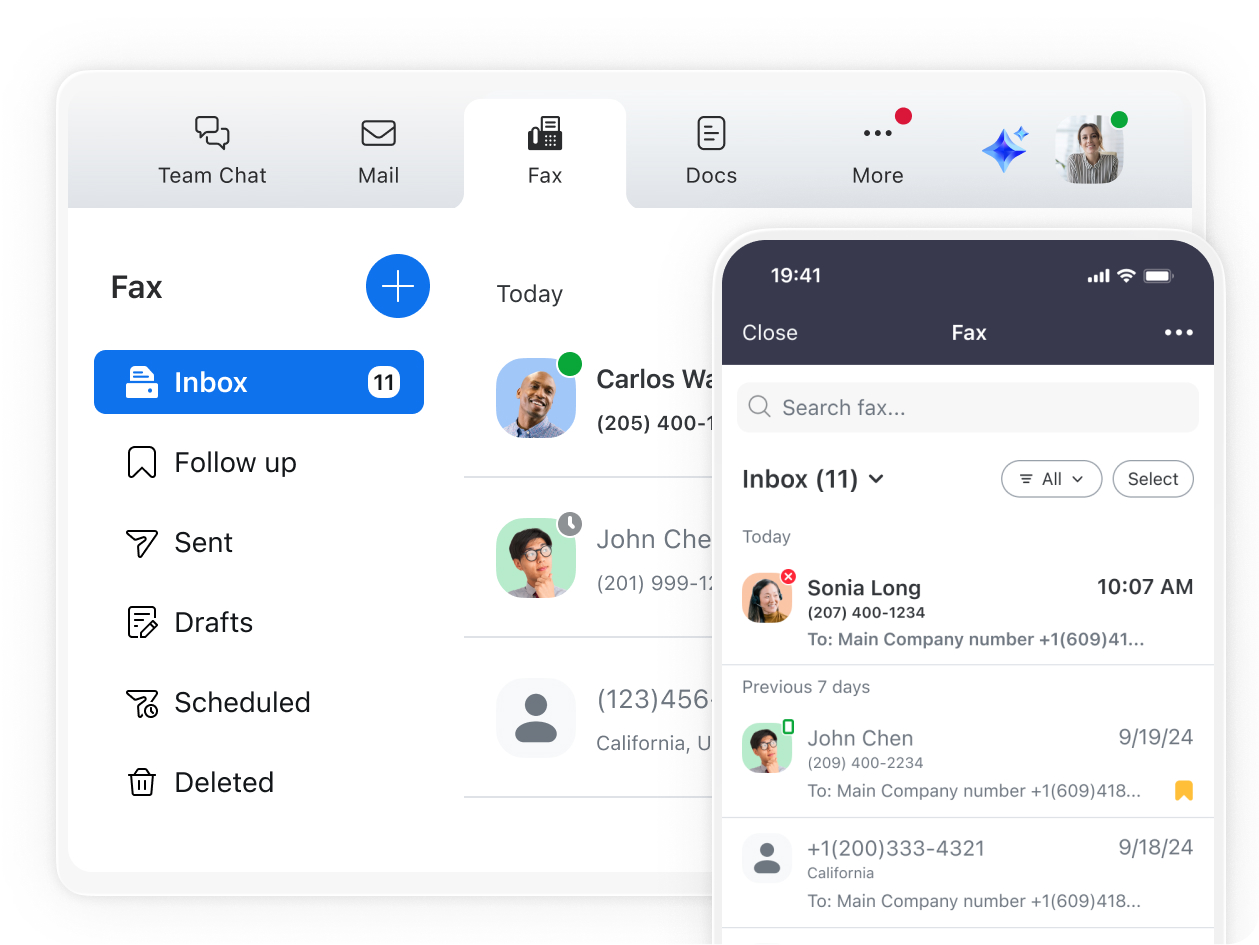Click the user profile avatar in top bar
The image size is (1259, 945).
pyautogui.click(x=1088, y=150)
